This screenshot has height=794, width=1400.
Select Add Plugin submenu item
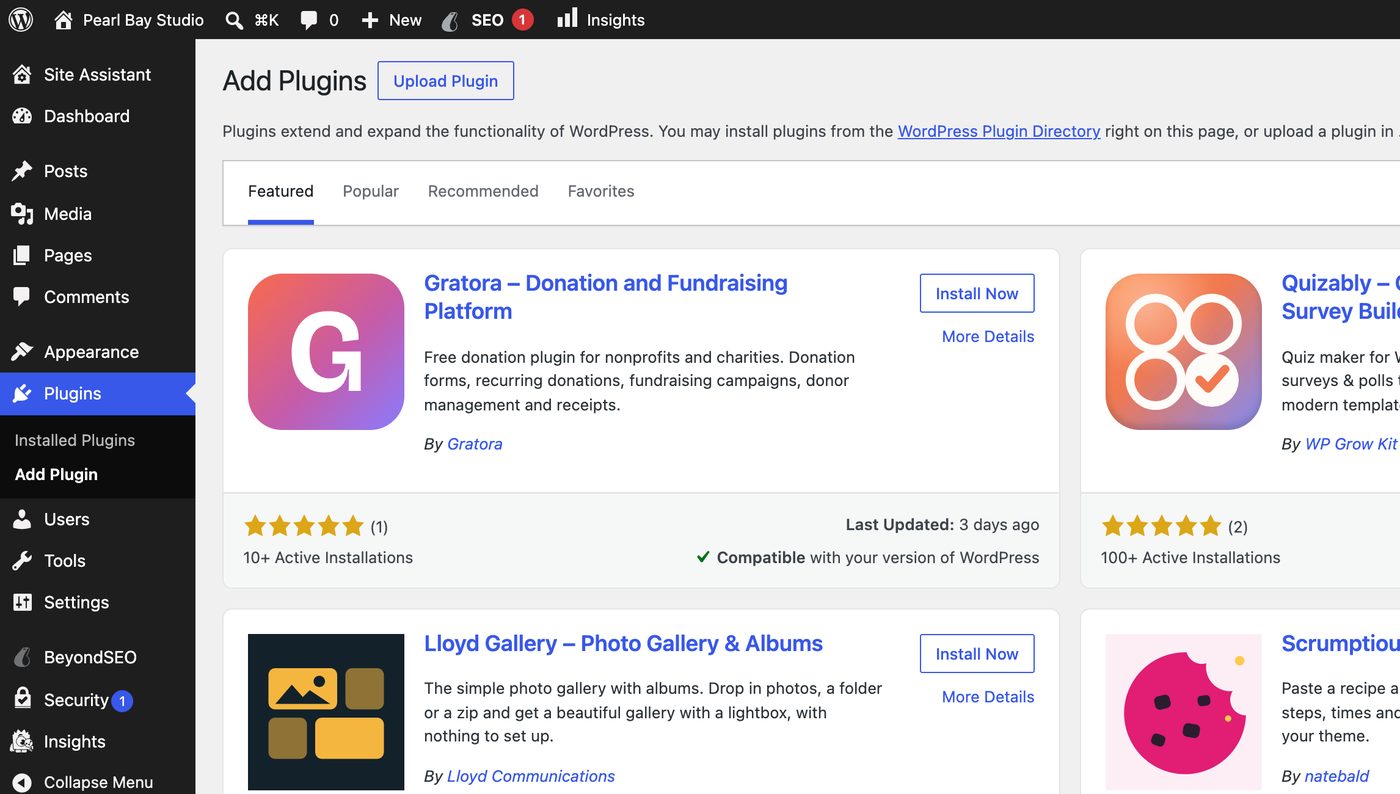point(56,474)
